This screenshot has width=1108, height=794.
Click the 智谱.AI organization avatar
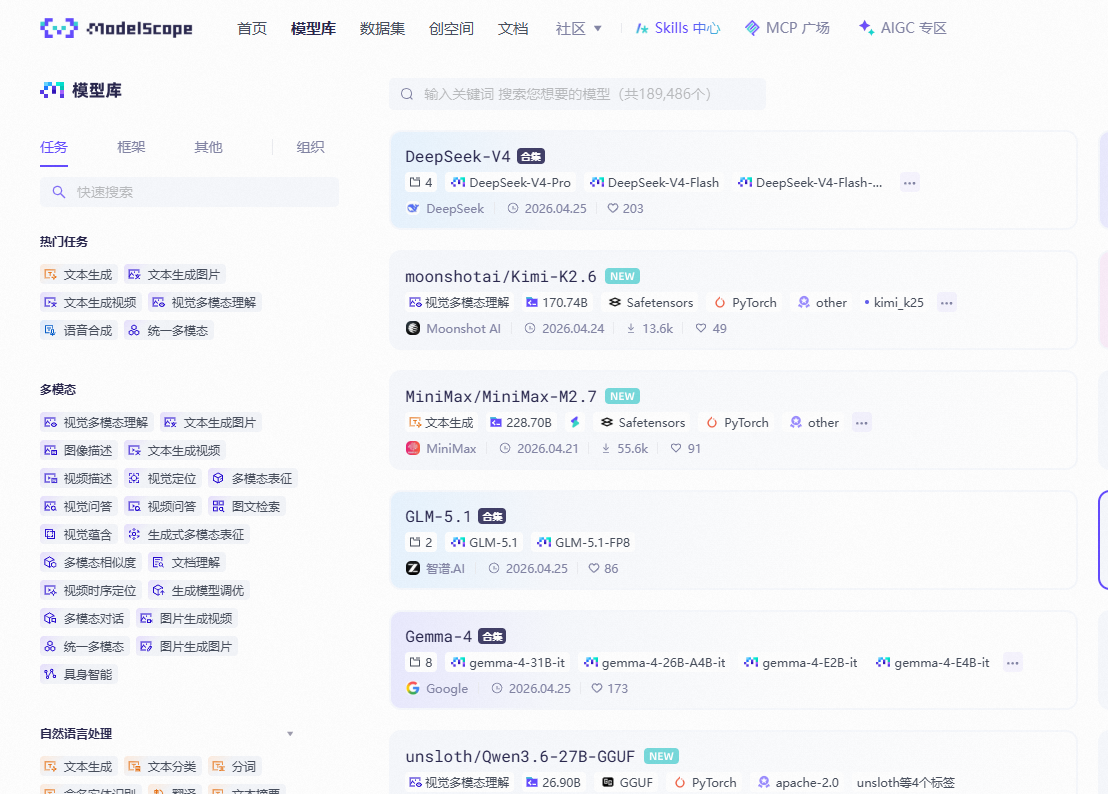click(x=413, y=569)
